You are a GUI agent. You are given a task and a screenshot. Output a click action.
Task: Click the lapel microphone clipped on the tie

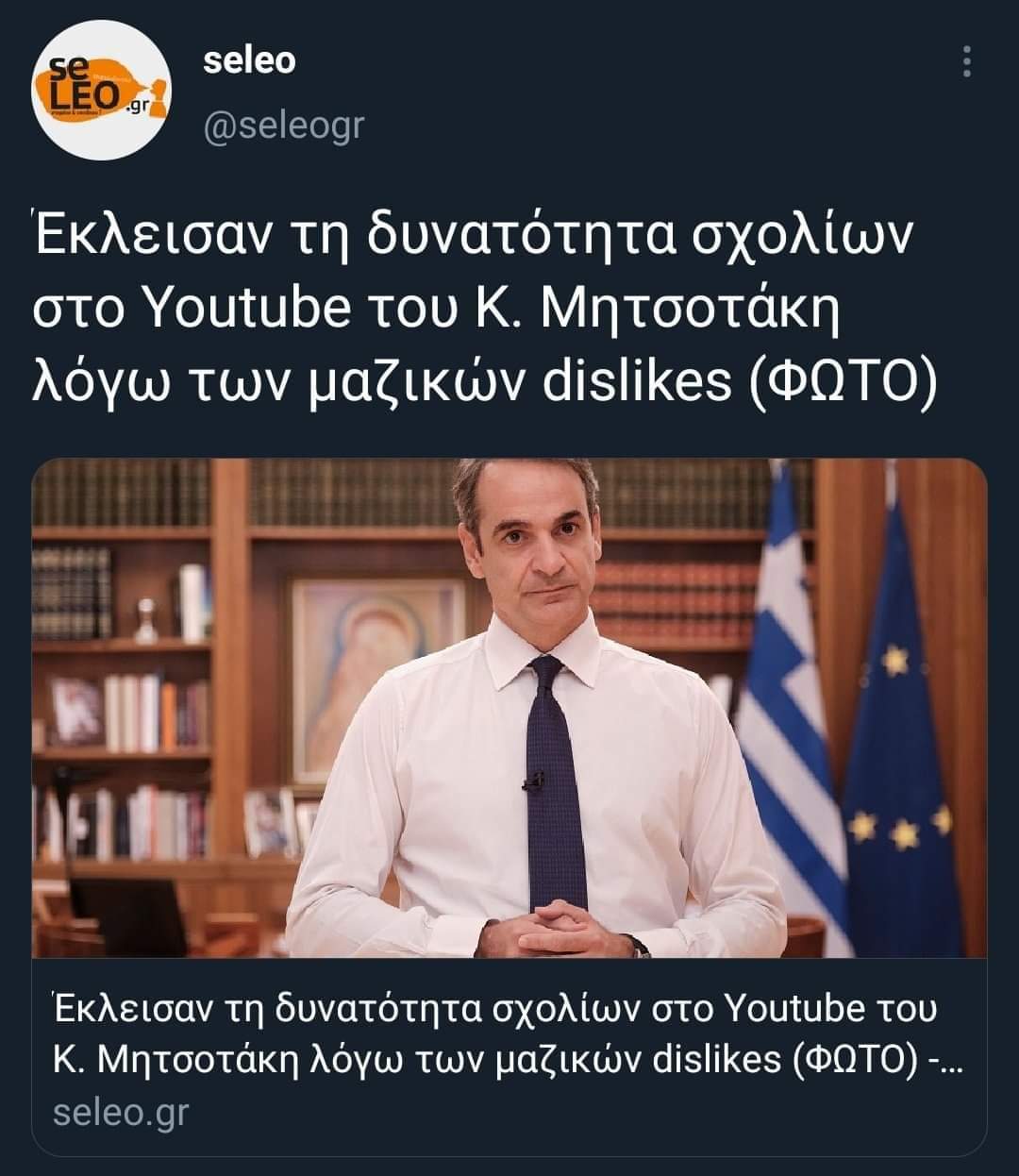pyautogui.click(x=534, y=781)
